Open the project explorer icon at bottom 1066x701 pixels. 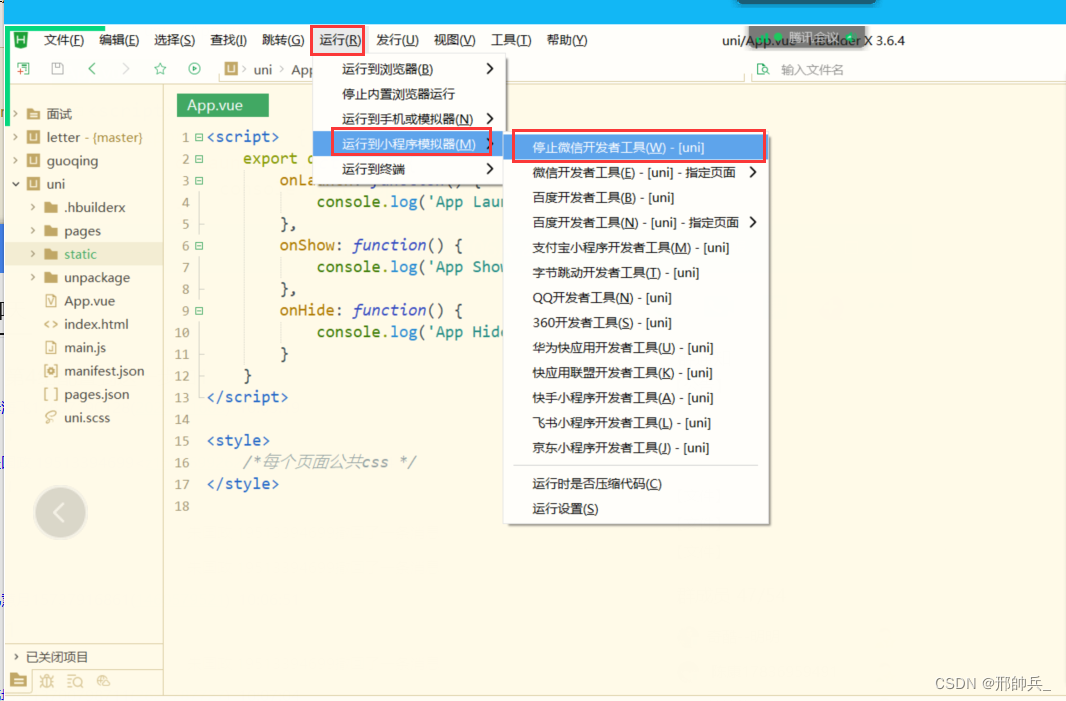(x=18, y=681)
